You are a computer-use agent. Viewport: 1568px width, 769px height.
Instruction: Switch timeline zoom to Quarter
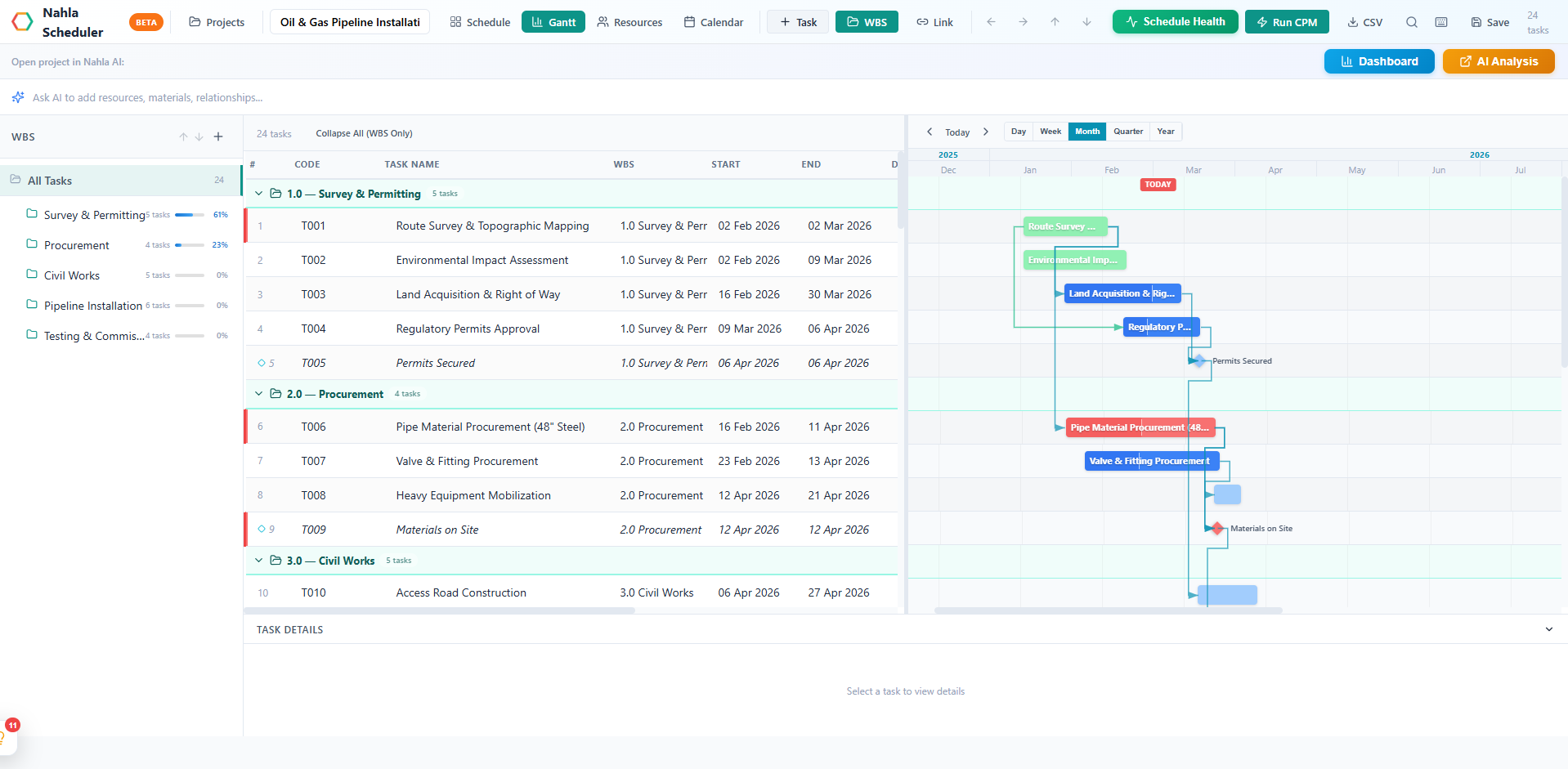coord(1127,132)
